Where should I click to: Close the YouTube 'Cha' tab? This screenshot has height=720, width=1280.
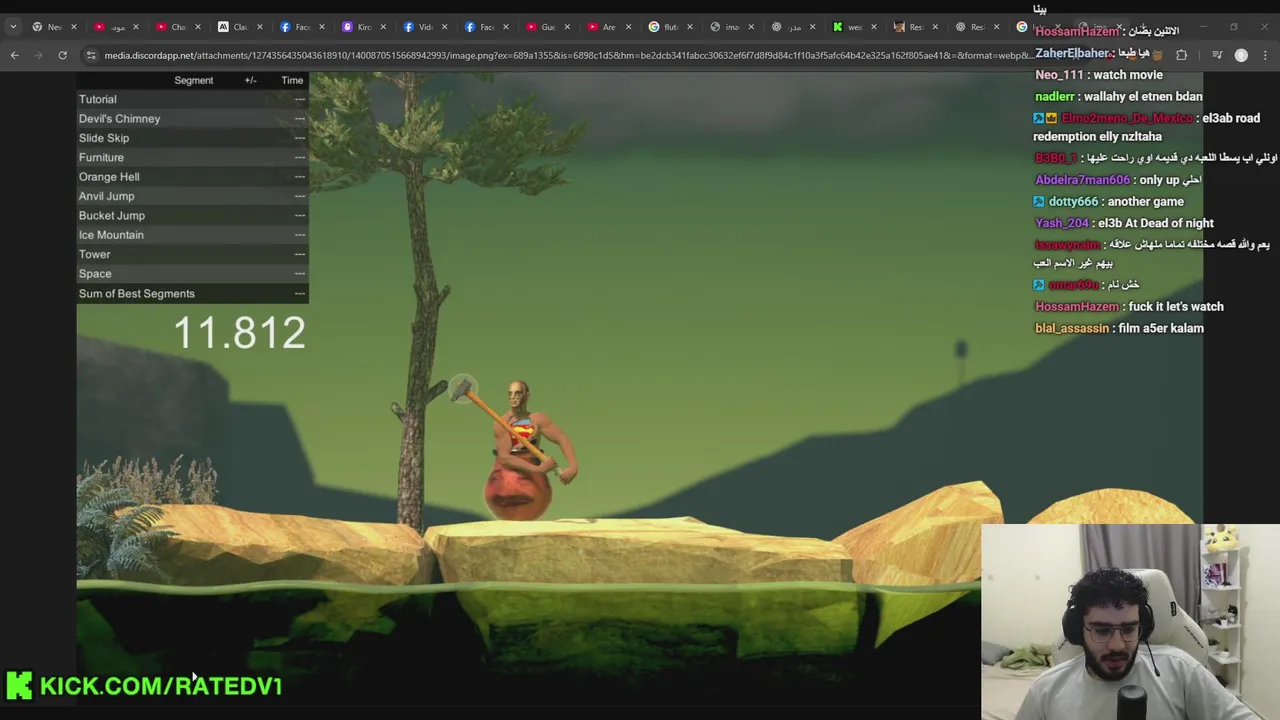coord(198,27)
